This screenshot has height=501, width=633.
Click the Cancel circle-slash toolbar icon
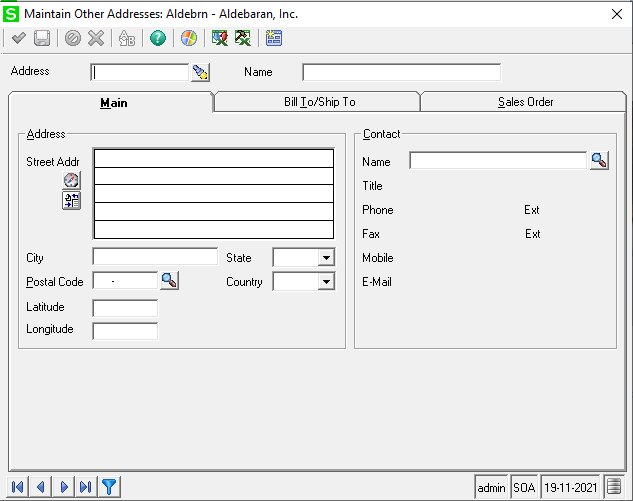pos(73,38)
